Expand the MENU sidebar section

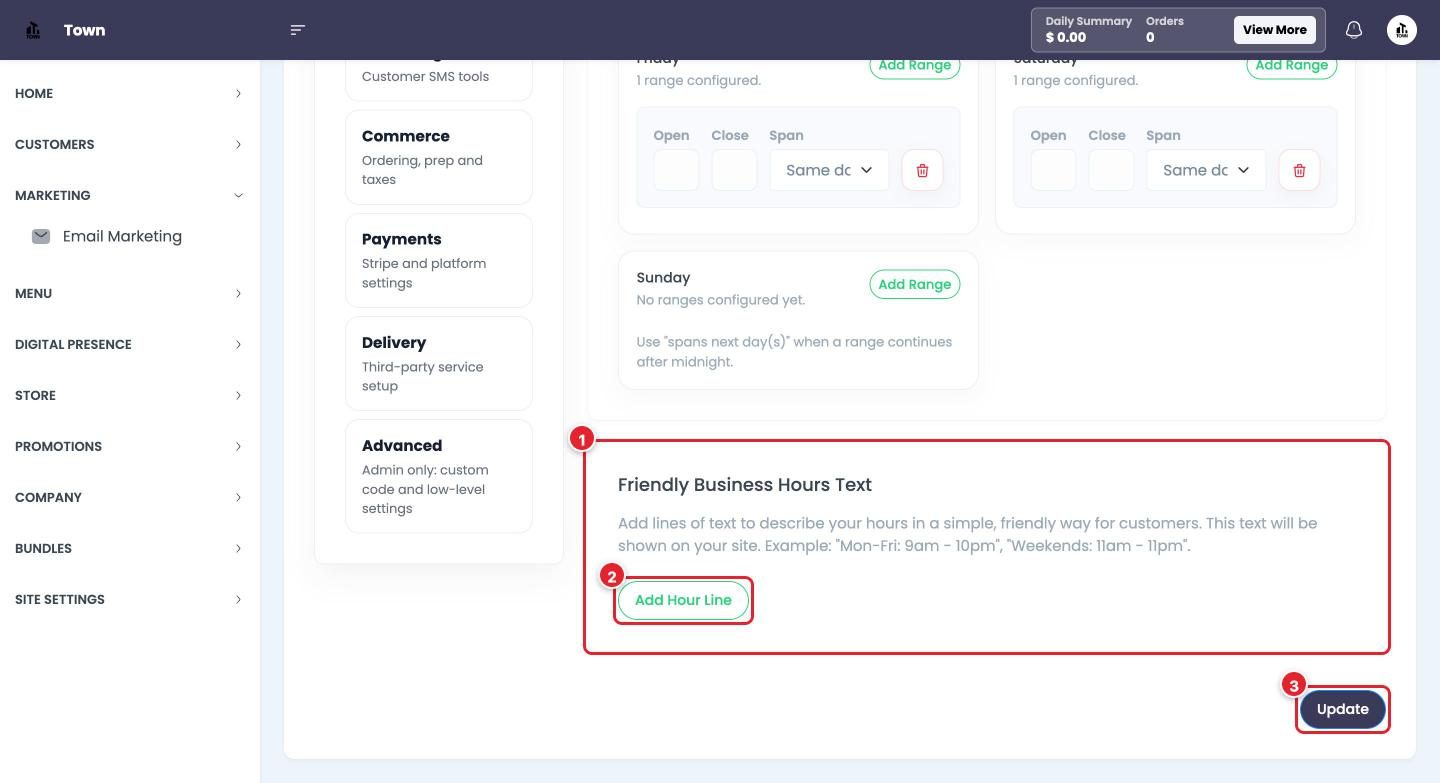(x=130, y=293)
